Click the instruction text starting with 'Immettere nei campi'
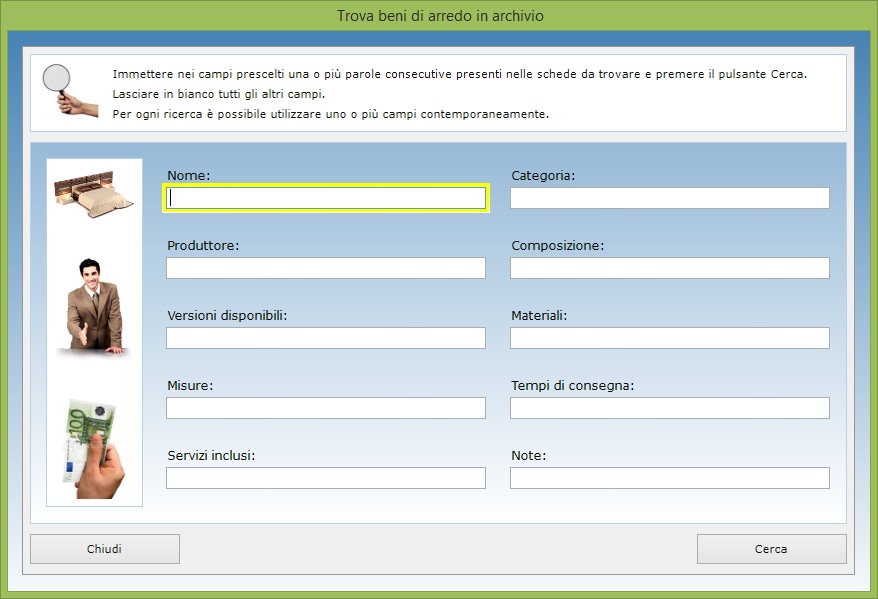This screenshot has width=878, height=599. (x=459, y=75)
